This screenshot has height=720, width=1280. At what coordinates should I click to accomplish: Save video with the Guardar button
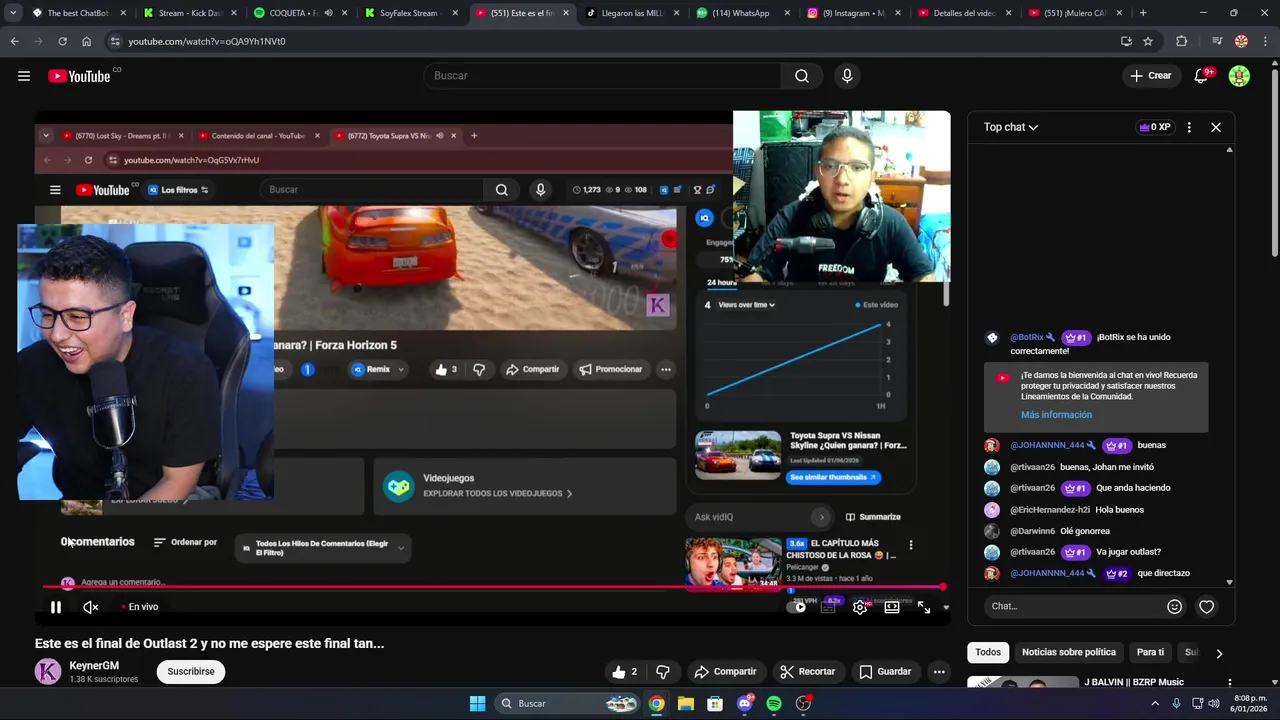(885, 672)
